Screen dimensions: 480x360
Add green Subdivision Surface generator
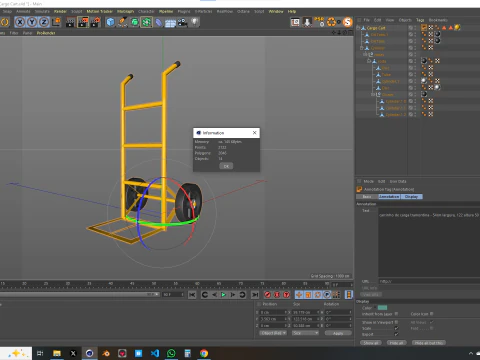134,22
